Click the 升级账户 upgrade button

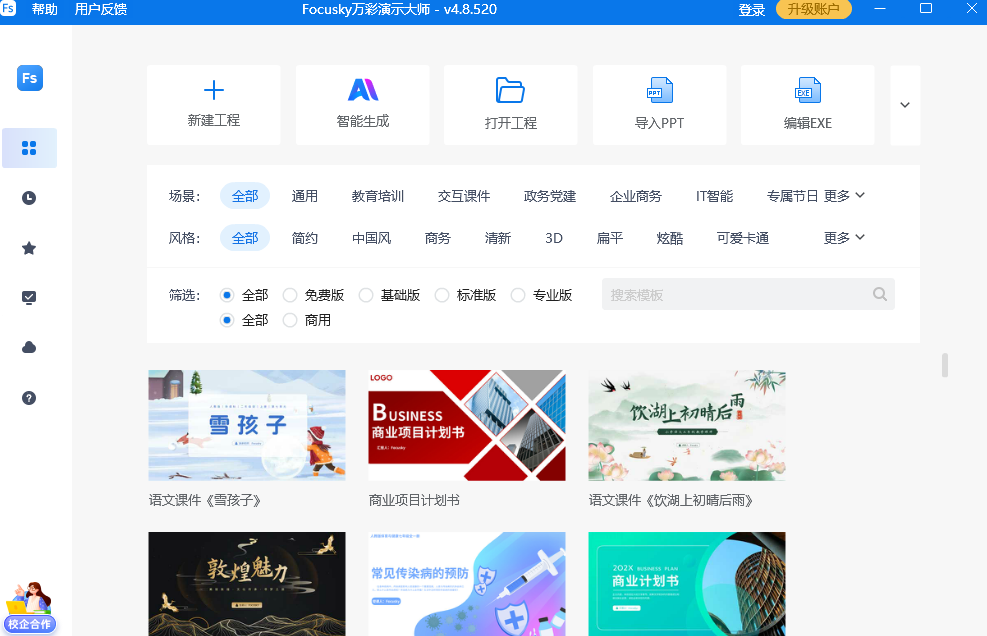tap(813, 10)
